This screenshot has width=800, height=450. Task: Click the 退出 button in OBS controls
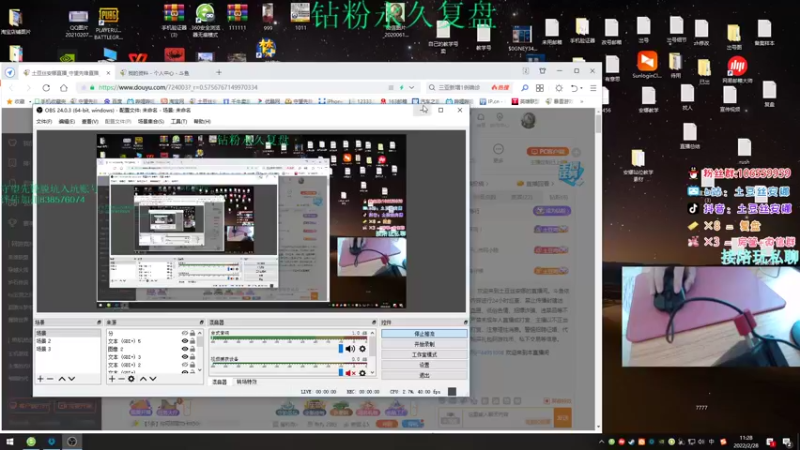pyautogui.click(x=424, y=376)
